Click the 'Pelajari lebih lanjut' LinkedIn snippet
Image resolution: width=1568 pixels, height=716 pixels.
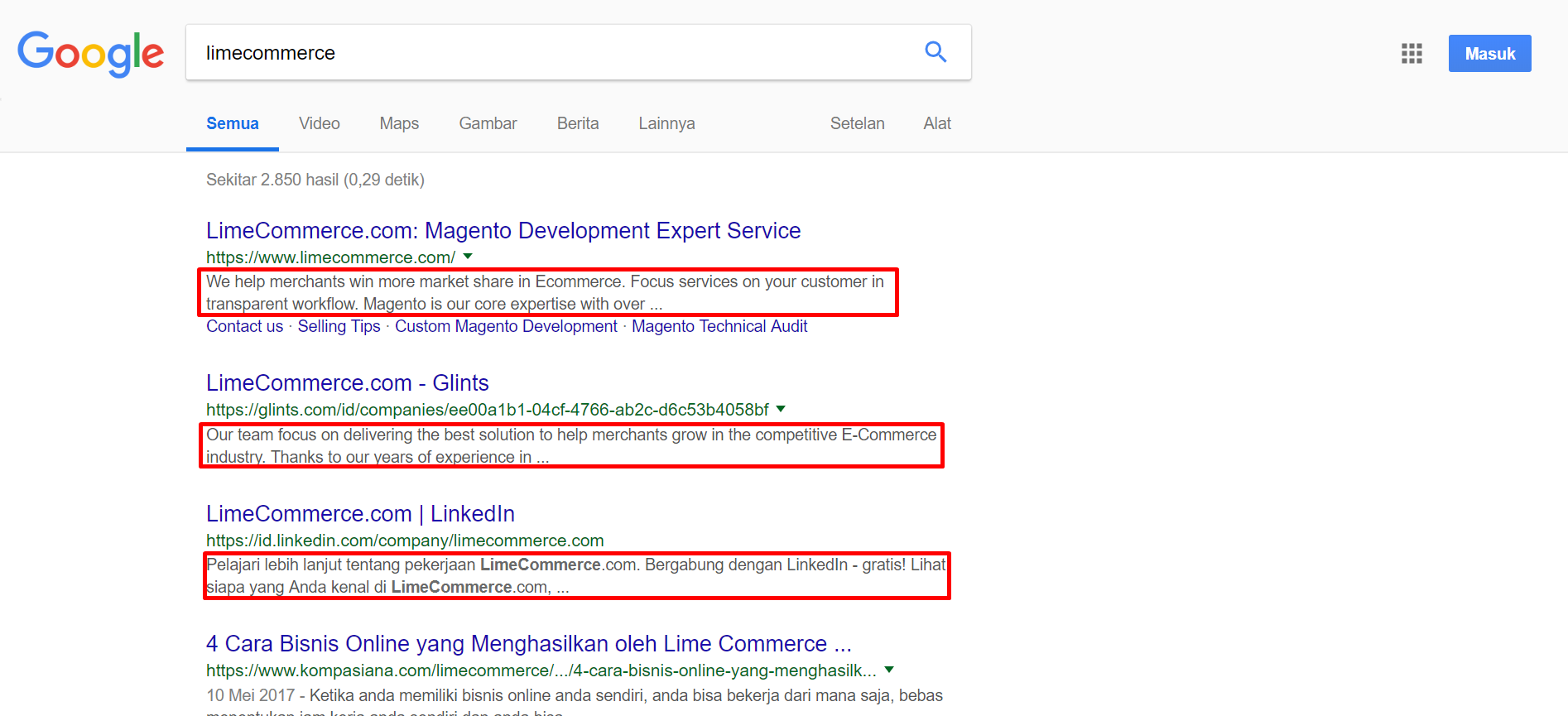[575, 576]
